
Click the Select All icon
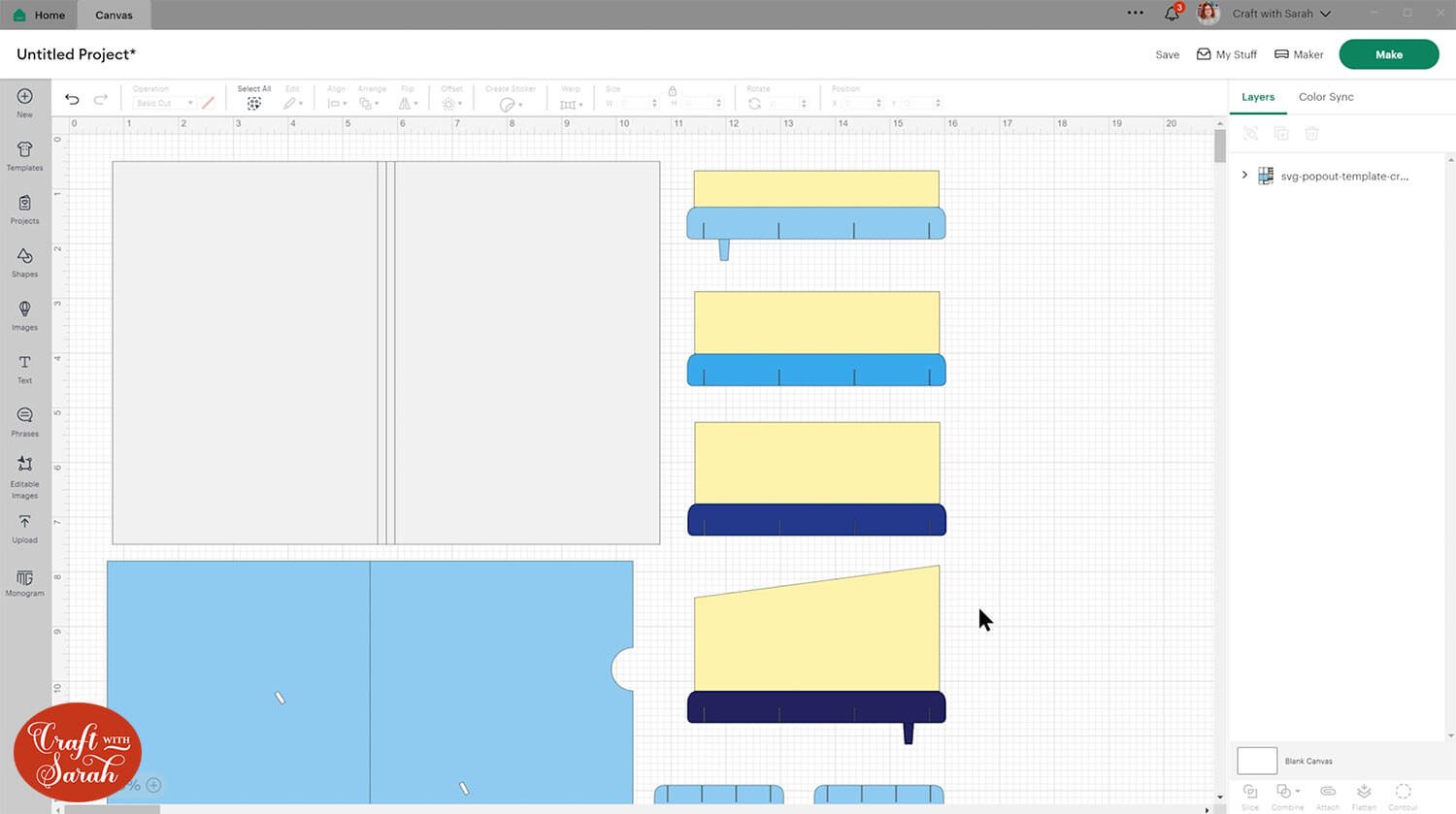click(254, 103)
